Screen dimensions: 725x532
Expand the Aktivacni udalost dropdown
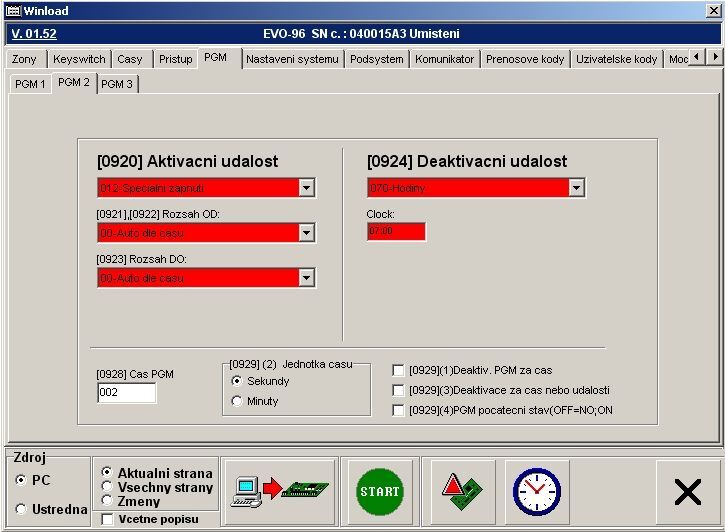[307, 188]
